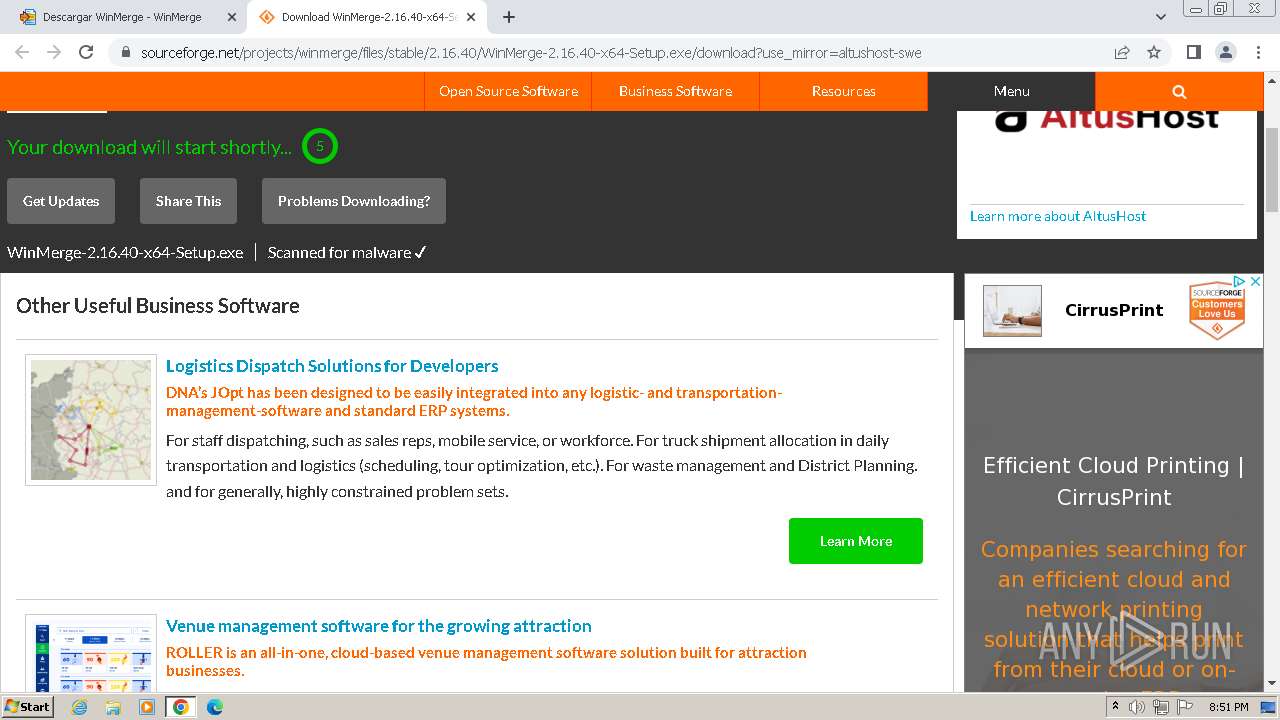Image resolution: width=1280 pixels, height=720 pixels.
Task: Show hidden tray icons arrow
Action: [1116, 707]
